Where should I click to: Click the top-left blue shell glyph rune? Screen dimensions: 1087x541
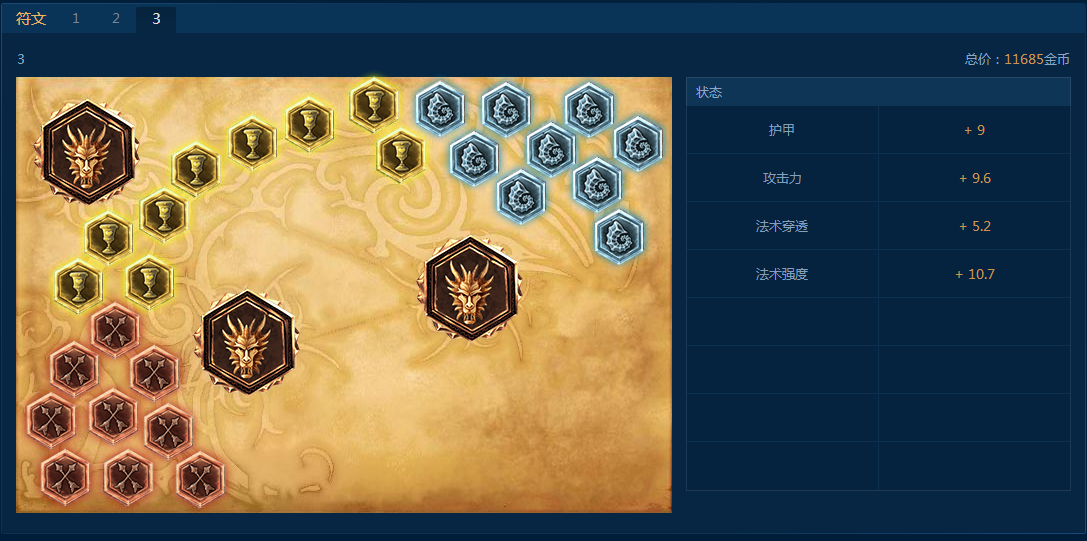click(440, 108)
